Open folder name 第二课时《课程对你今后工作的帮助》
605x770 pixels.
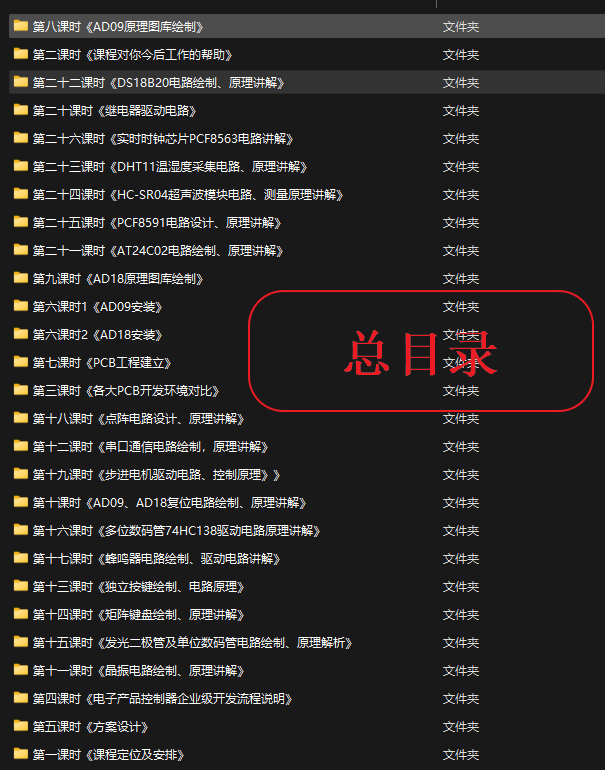pyautogui.click(x=133, y=55)
